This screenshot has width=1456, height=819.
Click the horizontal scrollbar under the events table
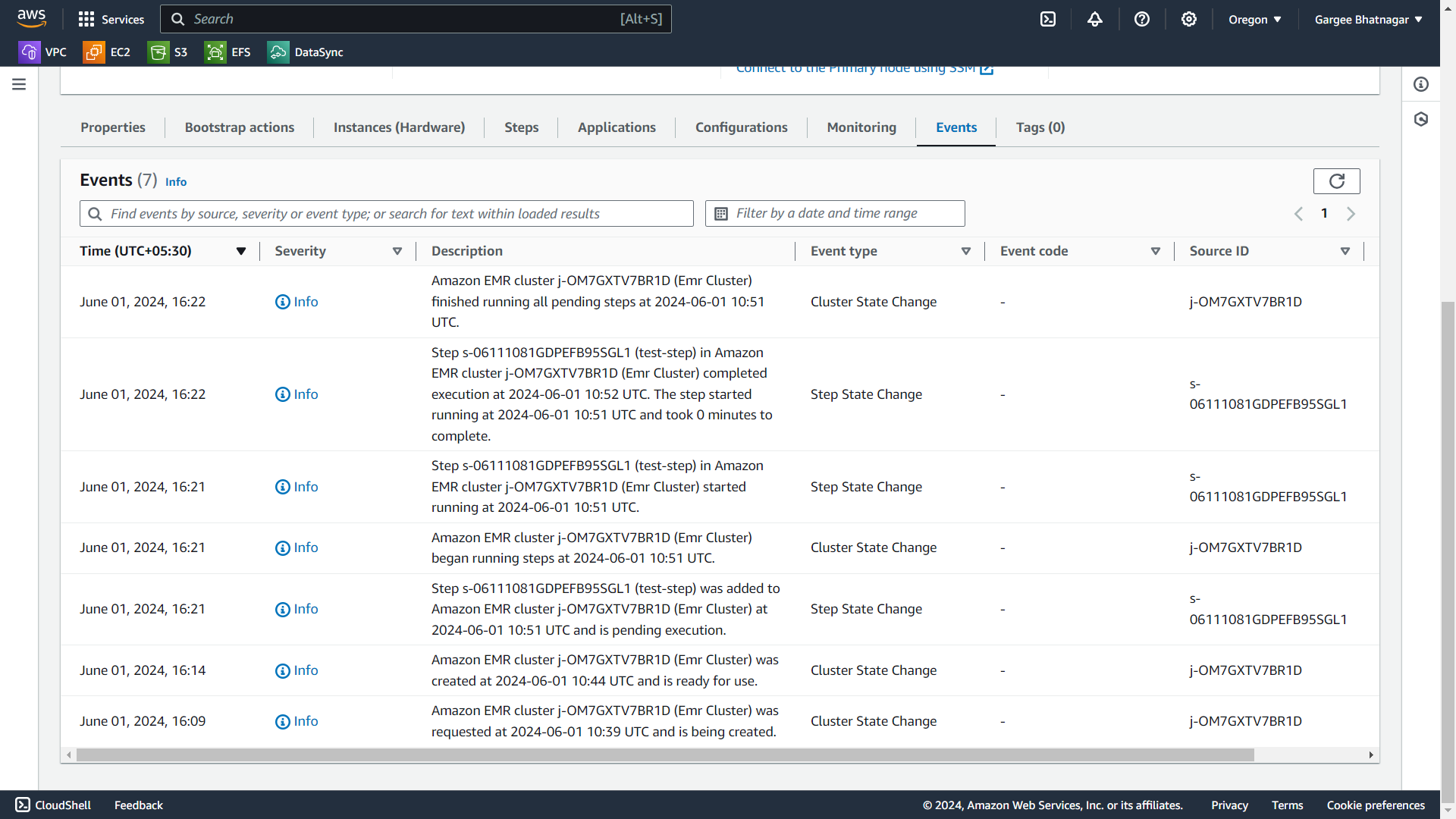coord(664,755)
